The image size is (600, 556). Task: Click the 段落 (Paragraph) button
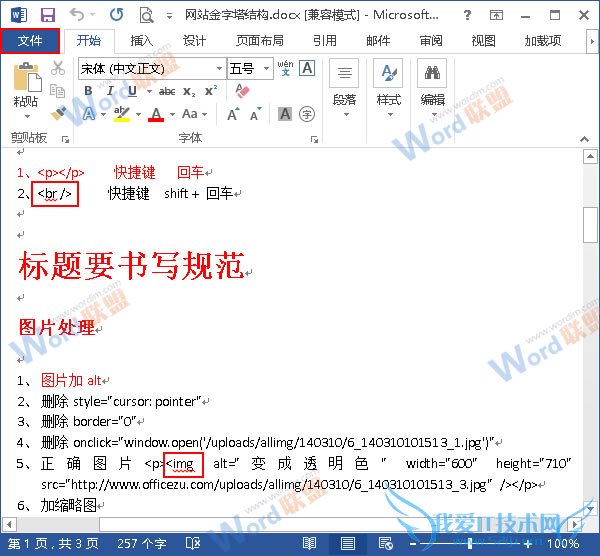[x=344, y=84]
